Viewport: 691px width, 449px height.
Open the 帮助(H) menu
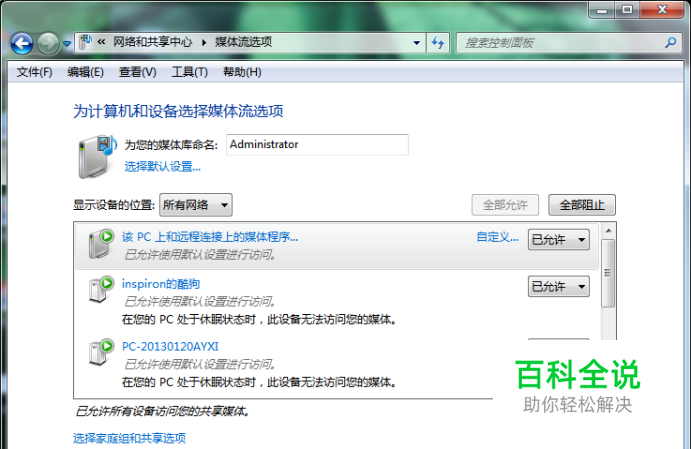point(242,72)
